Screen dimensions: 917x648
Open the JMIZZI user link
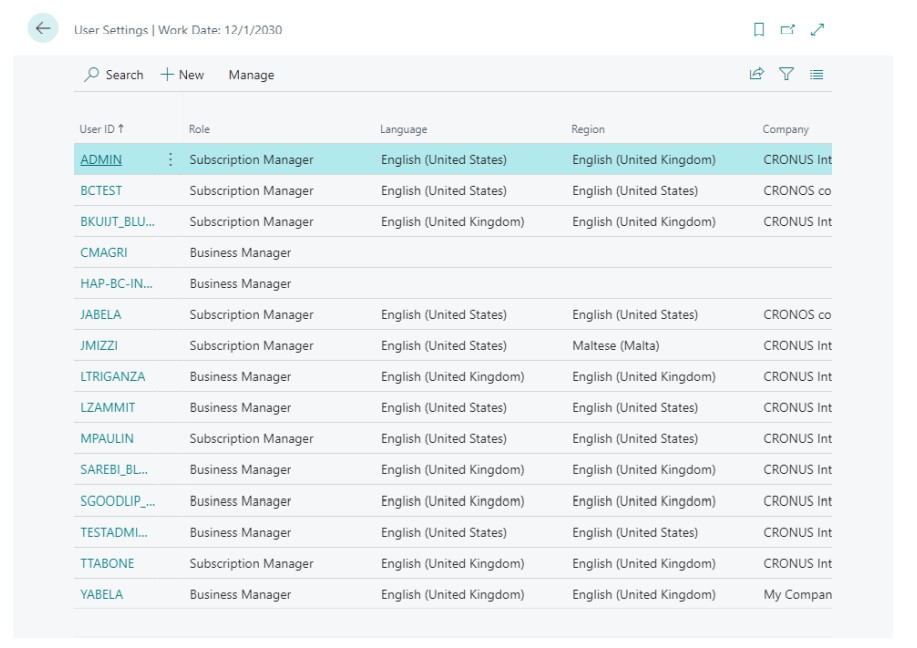[x=99, y=346]
